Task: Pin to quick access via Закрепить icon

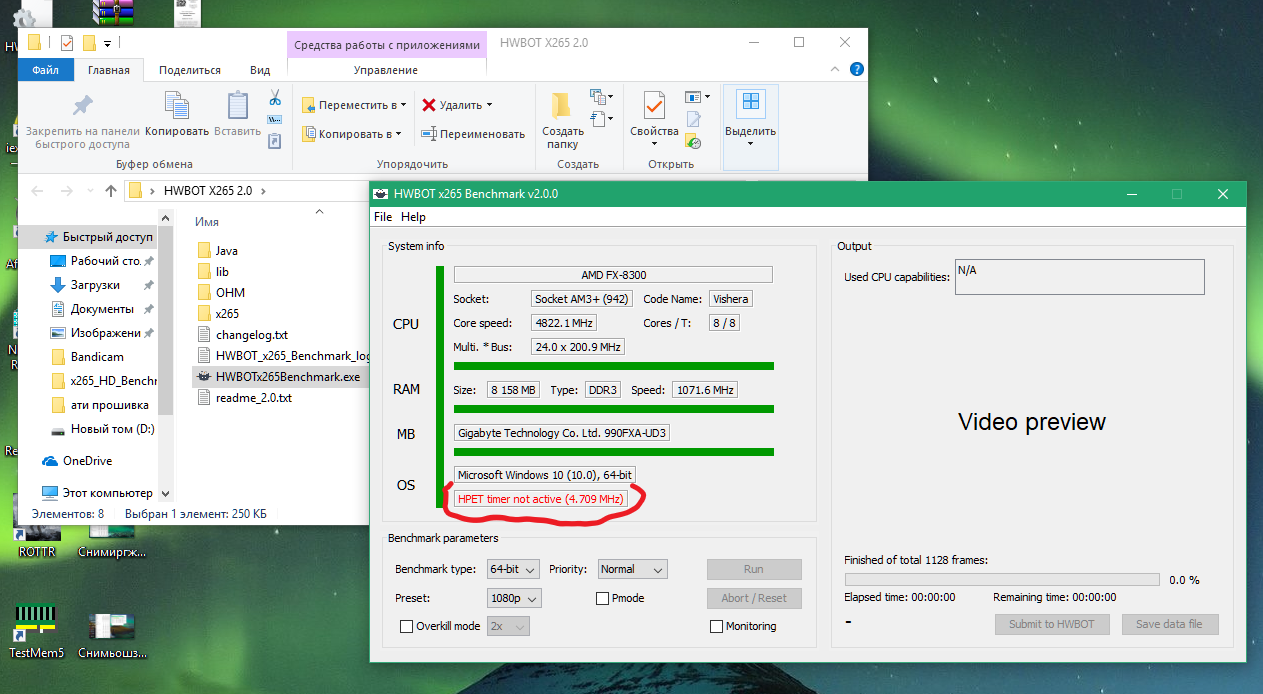Action: click(x=83, y=106)
